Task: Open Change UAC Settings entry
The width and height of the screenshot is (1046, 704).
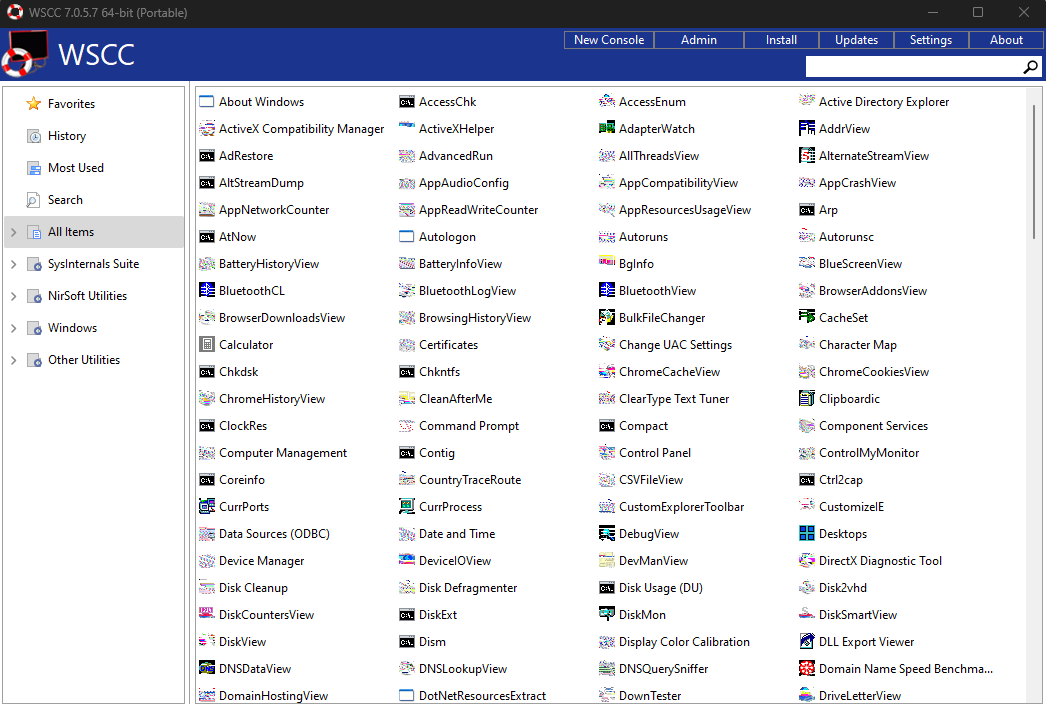Action: (x=675, y=344)
